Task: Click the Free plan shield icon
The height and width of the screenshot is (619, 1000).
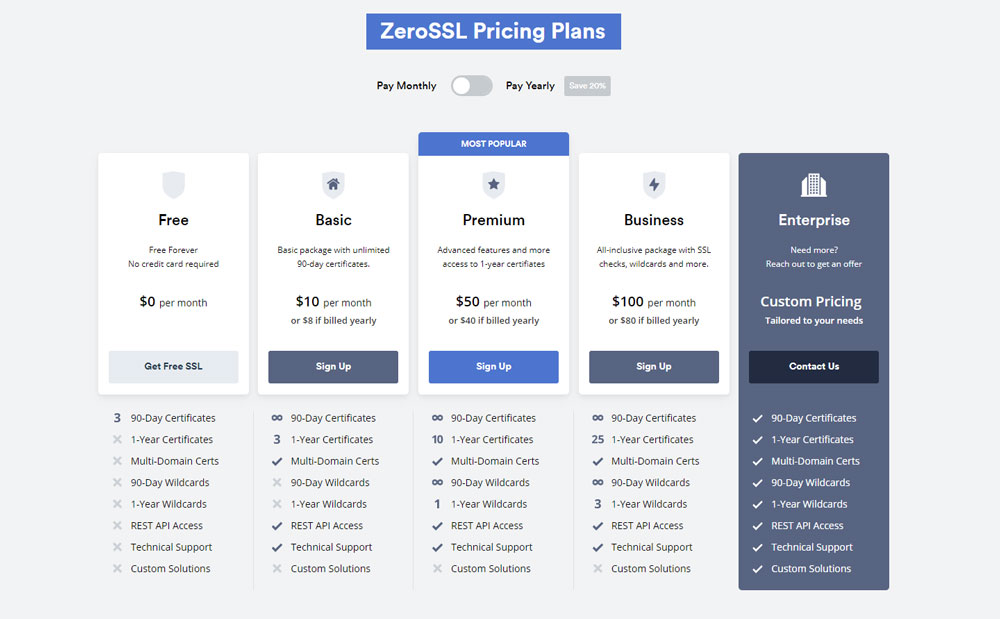Action: click(x=173, y=185)
